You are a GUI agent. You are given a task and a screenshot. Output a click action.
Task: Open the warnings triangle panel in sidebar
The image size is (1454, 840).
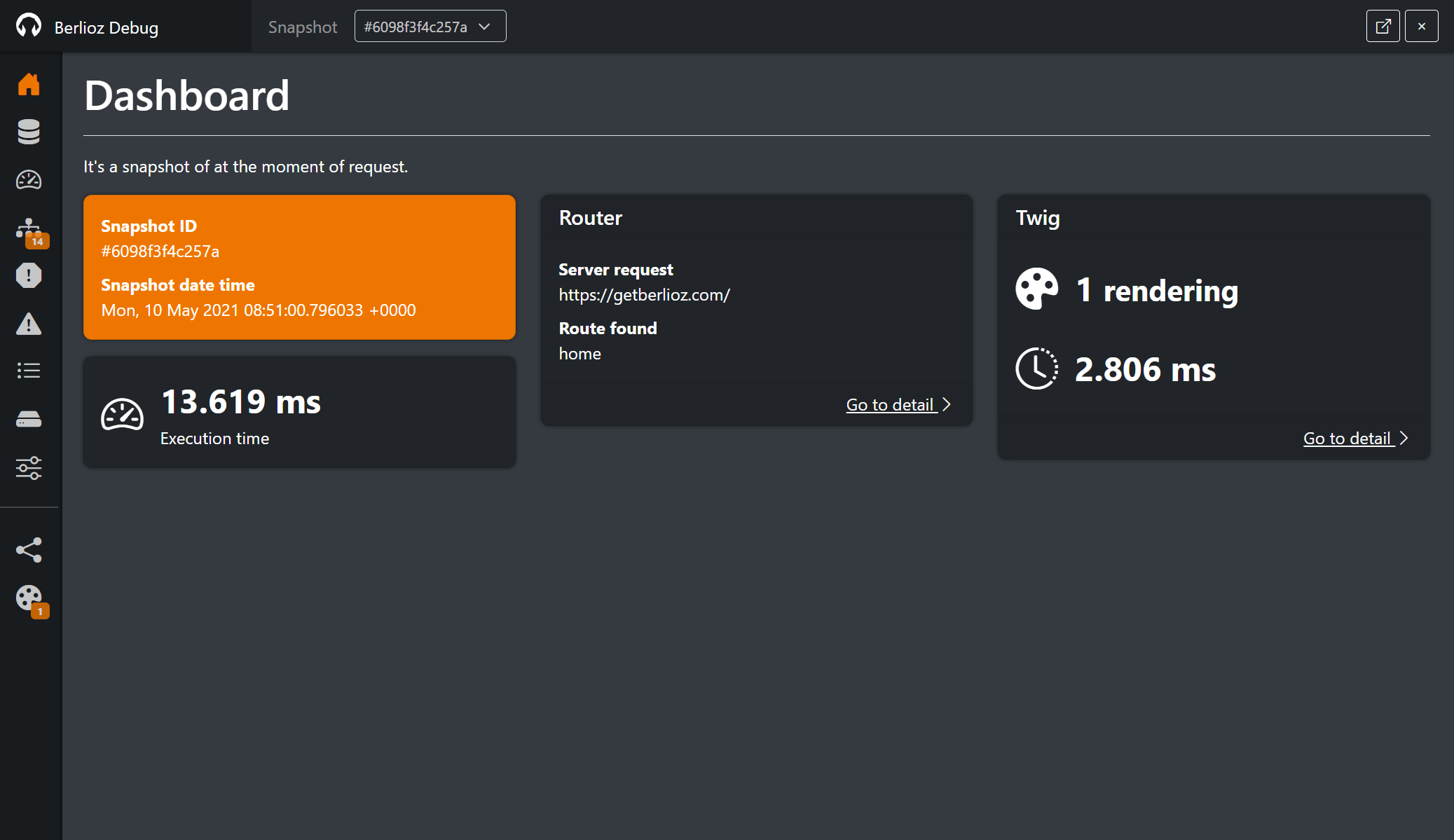coord(29,323)
